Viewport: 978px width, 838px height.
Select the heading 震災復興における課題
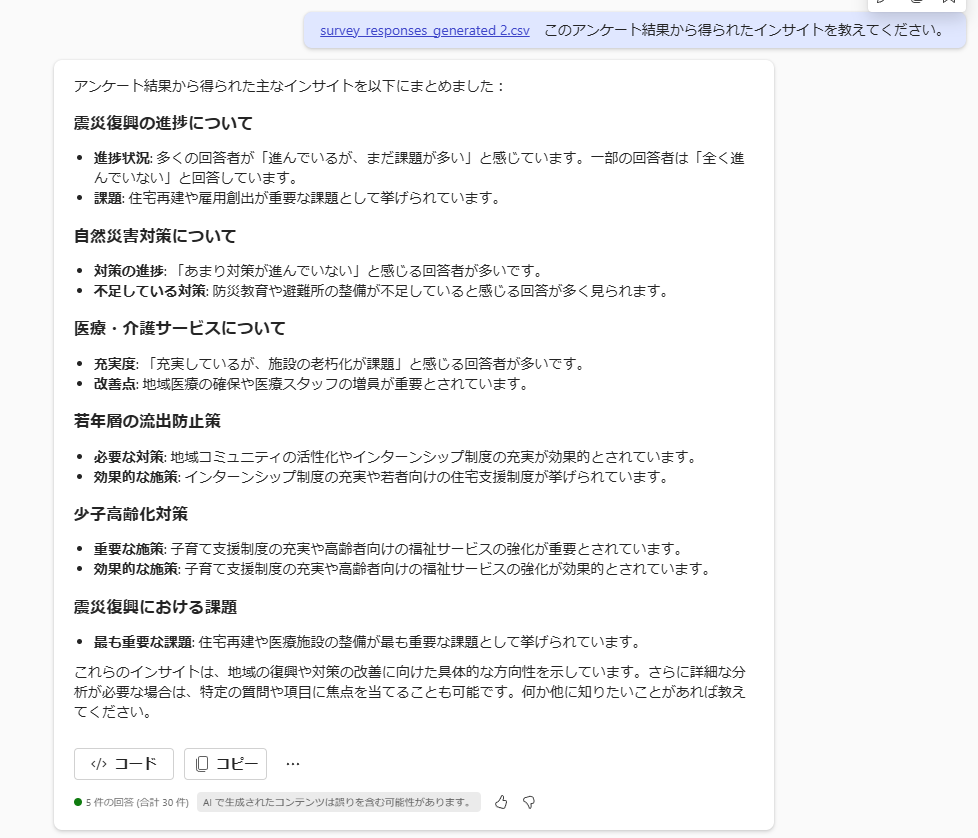coord(155,607)
